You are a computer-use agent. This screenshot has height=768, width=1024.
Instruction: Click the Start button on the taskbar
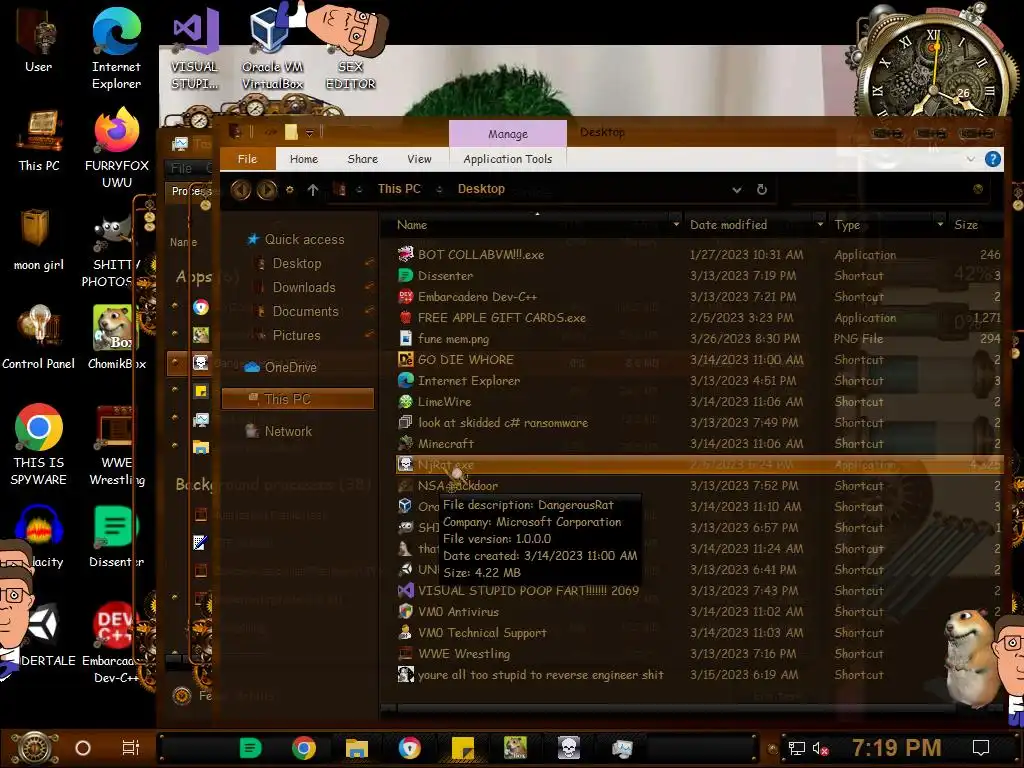(35, 748)
